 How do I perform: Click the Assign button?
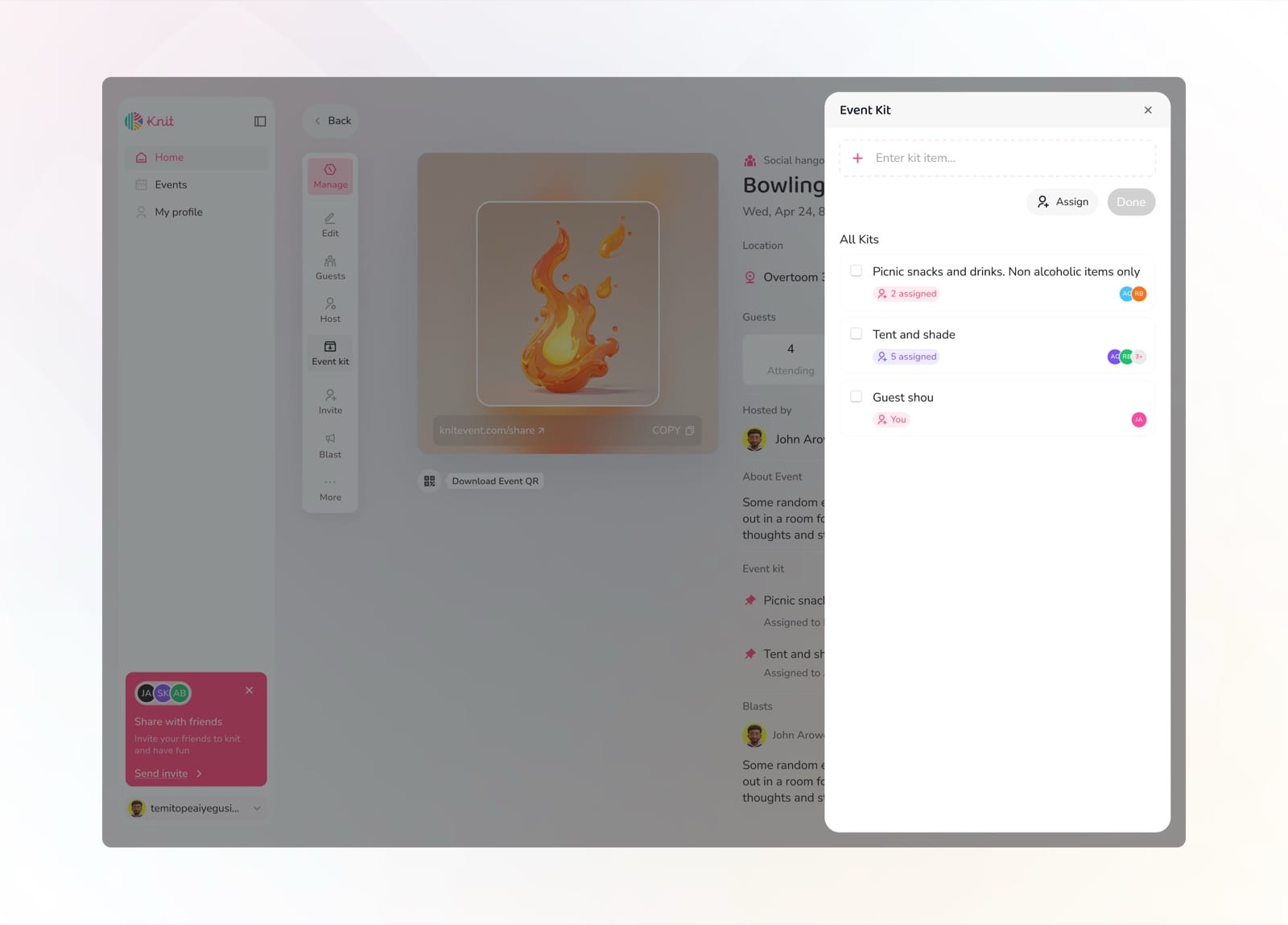[x=1063, y=202]
